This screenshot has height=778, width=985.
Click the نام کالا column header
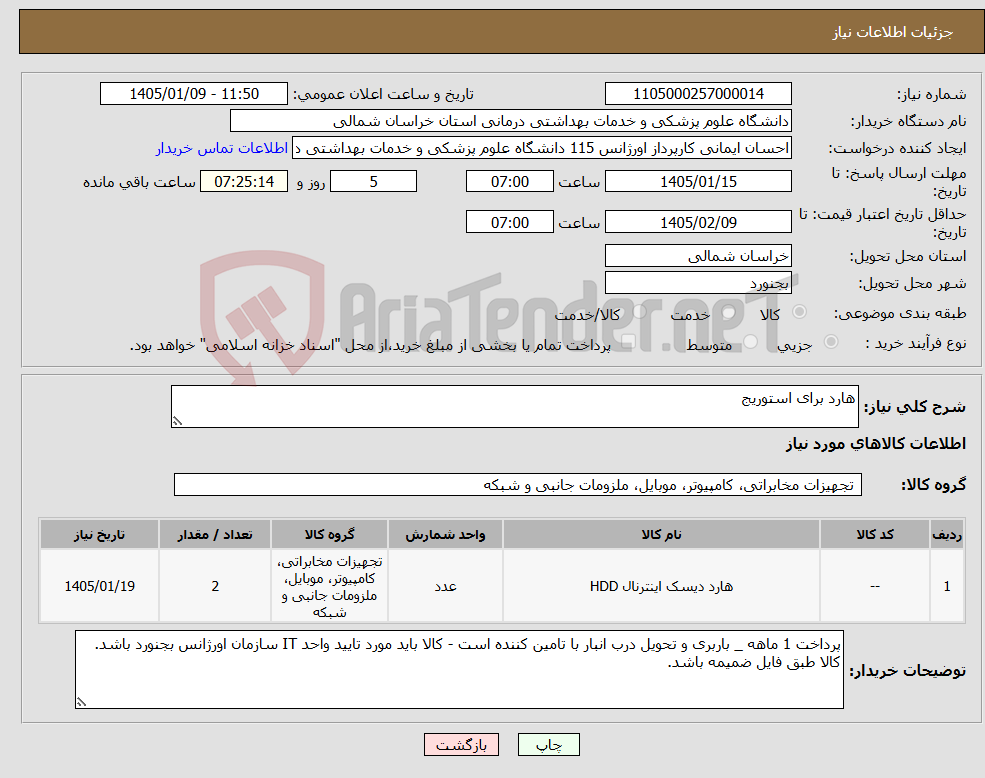661,534
